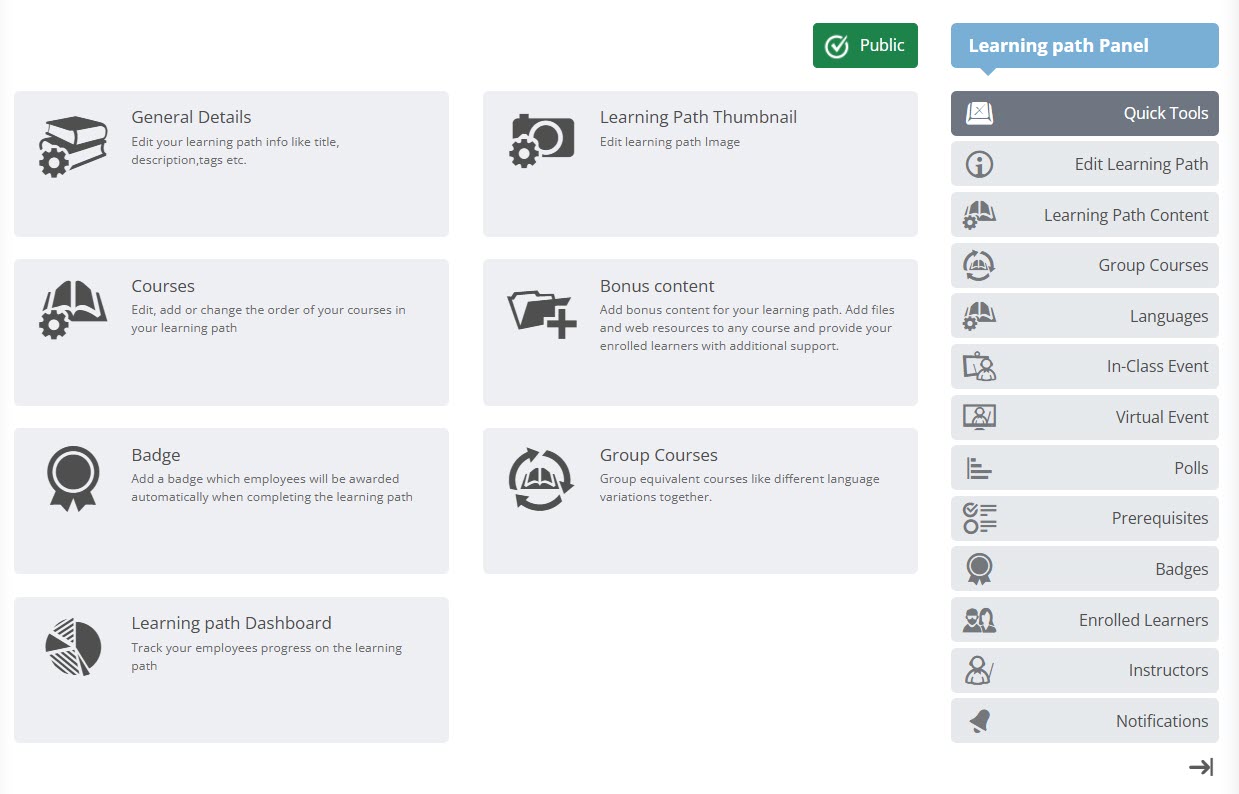This screenshot has height=794, width=1239.
Task: Click the Badge ribbon icon tile
Action: pyautogui.click(x=73, y=478)
